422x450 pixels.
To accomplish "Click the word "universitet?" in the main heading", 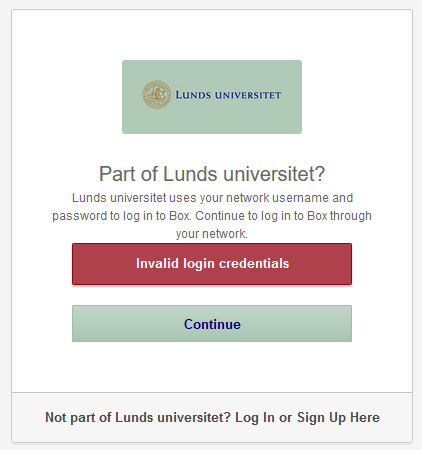I will [x=274, y=174].
